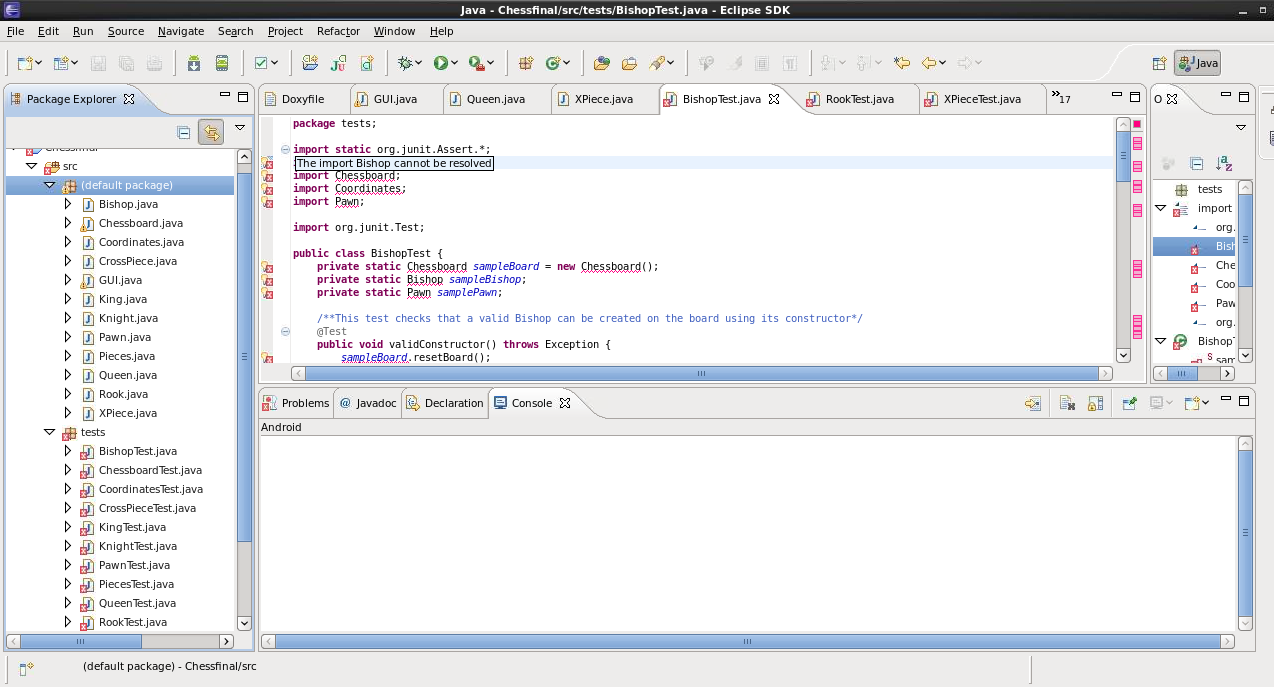The width and height of the screenshot is (1274, 687).
Task: Pin the Console view with the pushpin
Action: (x=1128, y=402)
